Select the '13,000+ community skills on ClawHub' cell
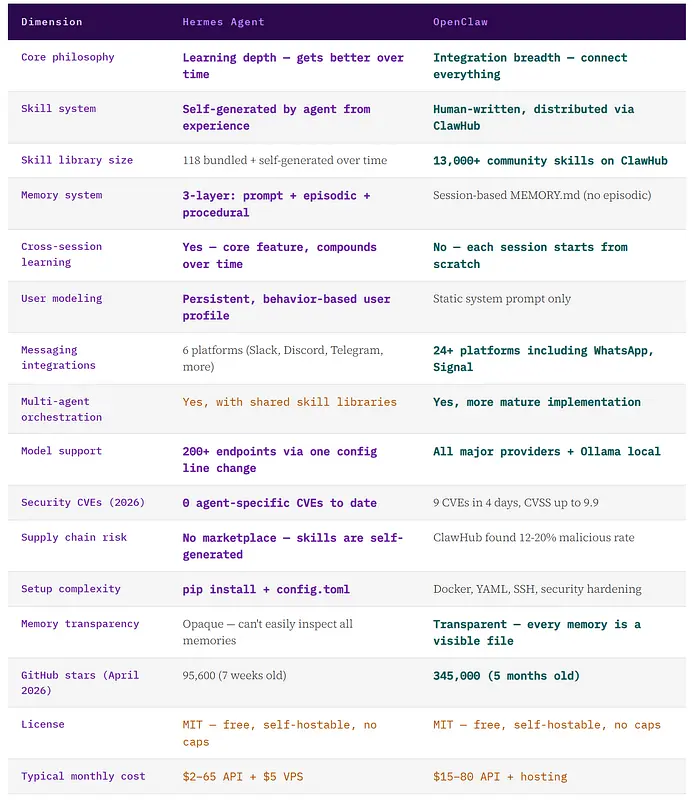The image size is (700, 804). [550, 160]
